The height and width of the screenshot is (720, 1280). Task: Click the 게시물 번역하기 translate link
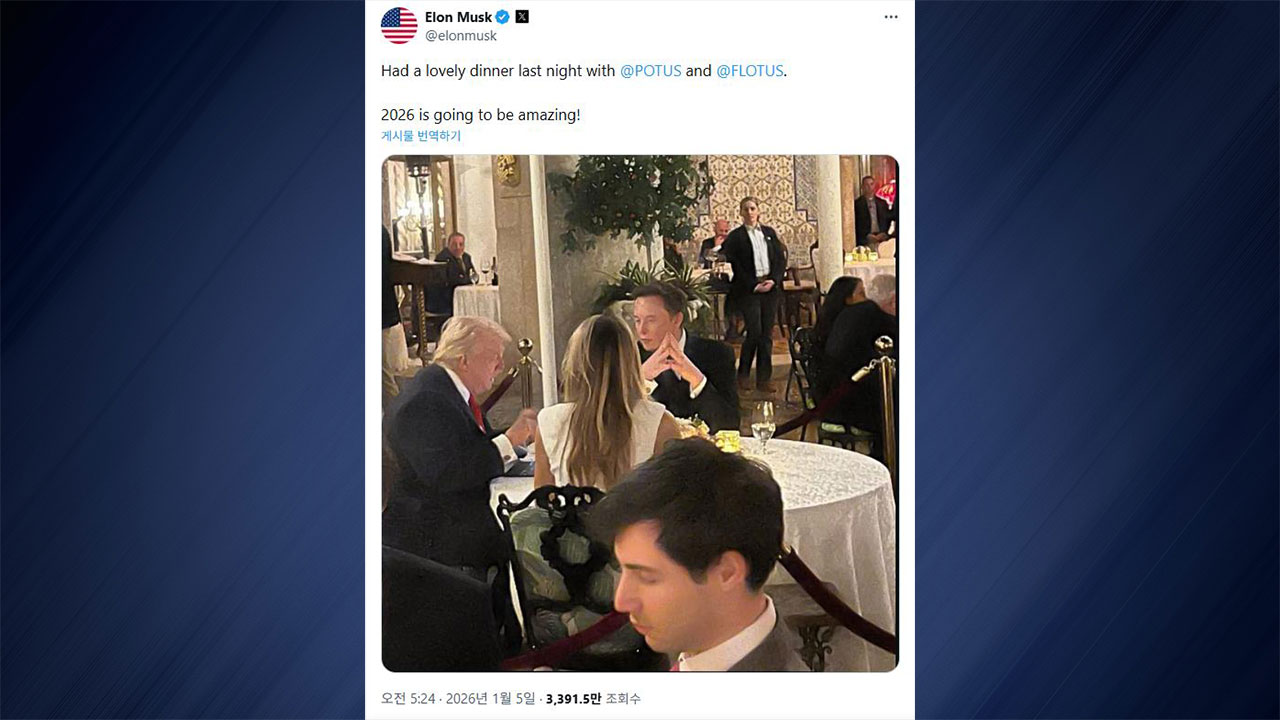(x=421, y=136)
